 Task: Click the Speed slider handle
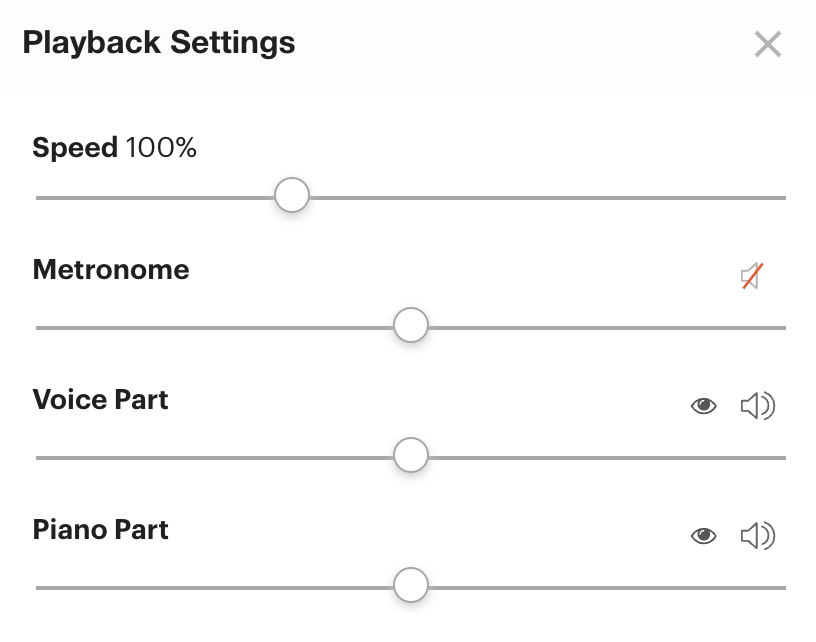[291, 196]
